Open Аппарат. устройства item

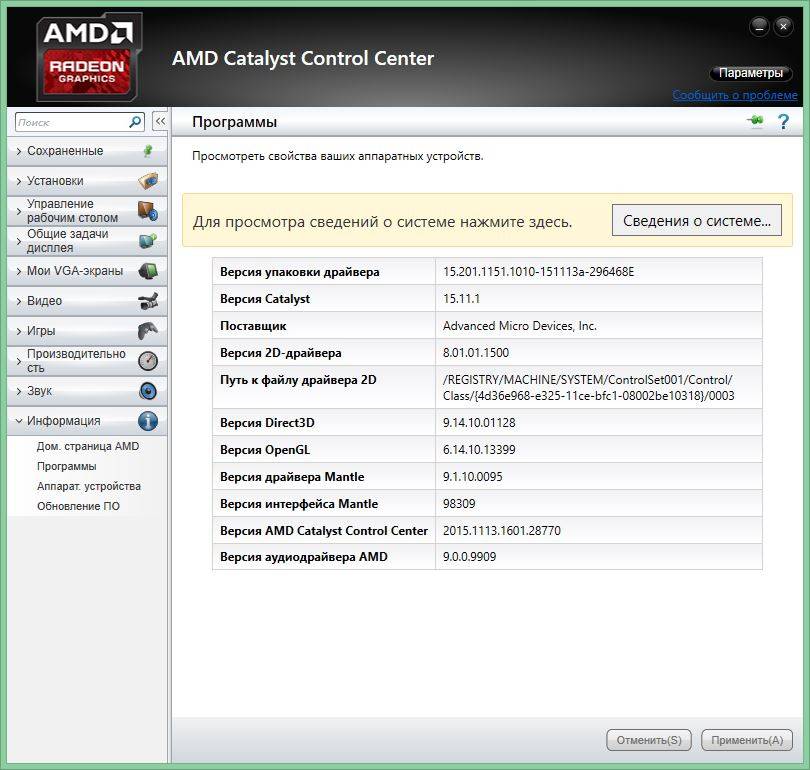click(89, 486)
